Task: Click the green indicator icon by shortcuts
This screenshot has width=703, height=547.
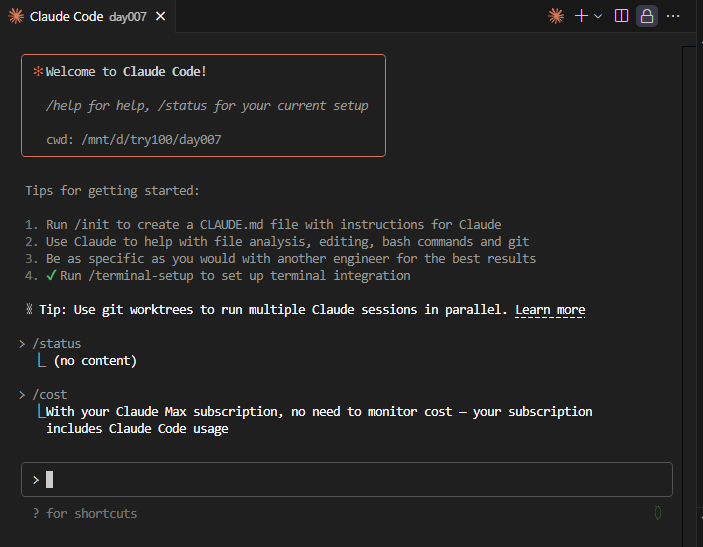Action: pos(658,512)
